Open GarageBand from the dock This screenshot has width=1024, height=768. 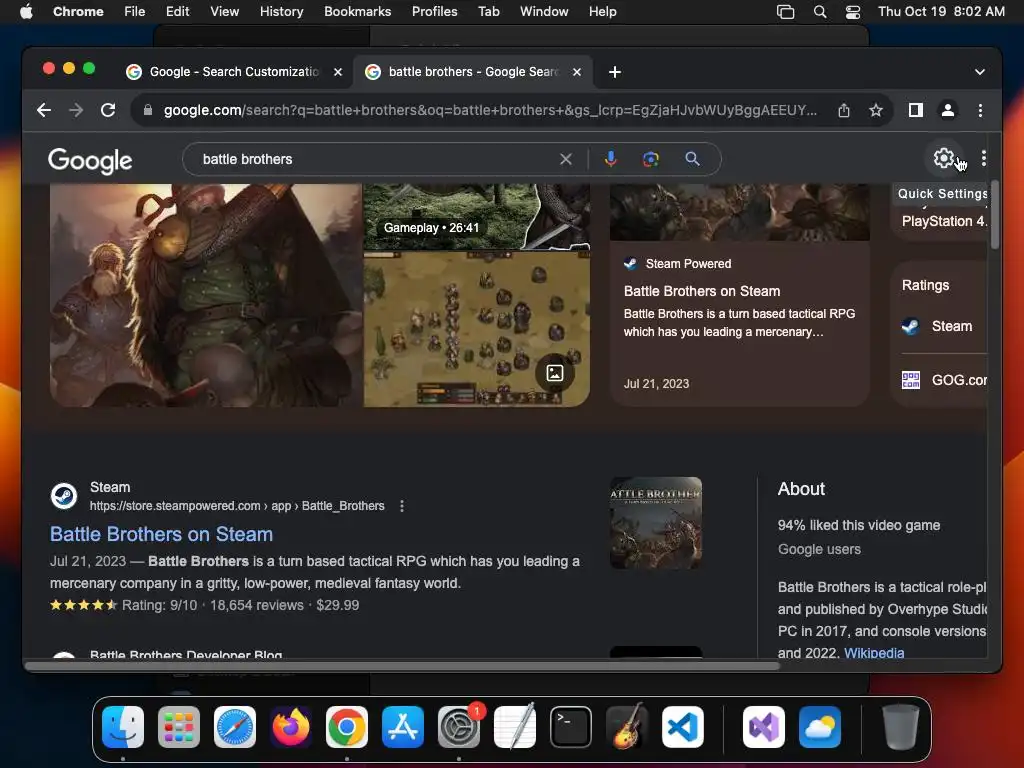tap(627, 727)
